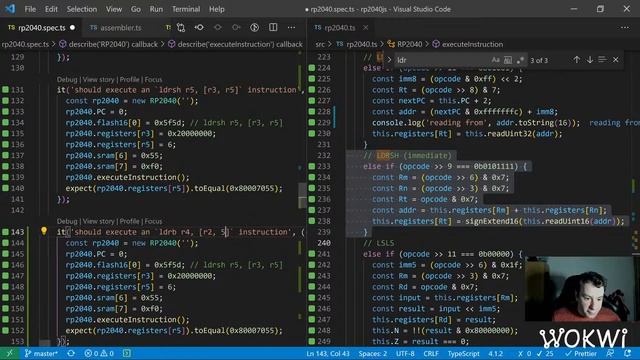Click the terminal icon in status bar
640x360 pixels.
127,353
